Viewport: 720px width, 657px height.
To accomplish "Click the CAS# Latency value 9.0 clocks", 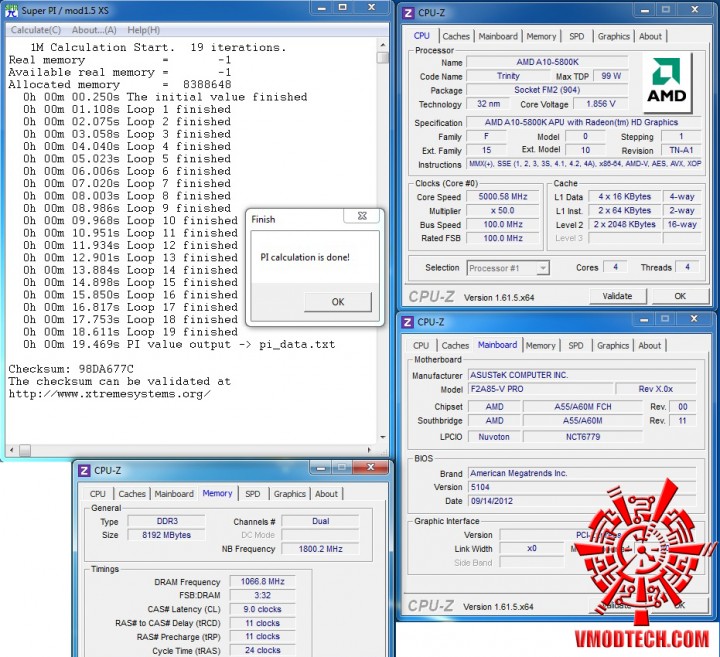I will [x=263, y=609].
